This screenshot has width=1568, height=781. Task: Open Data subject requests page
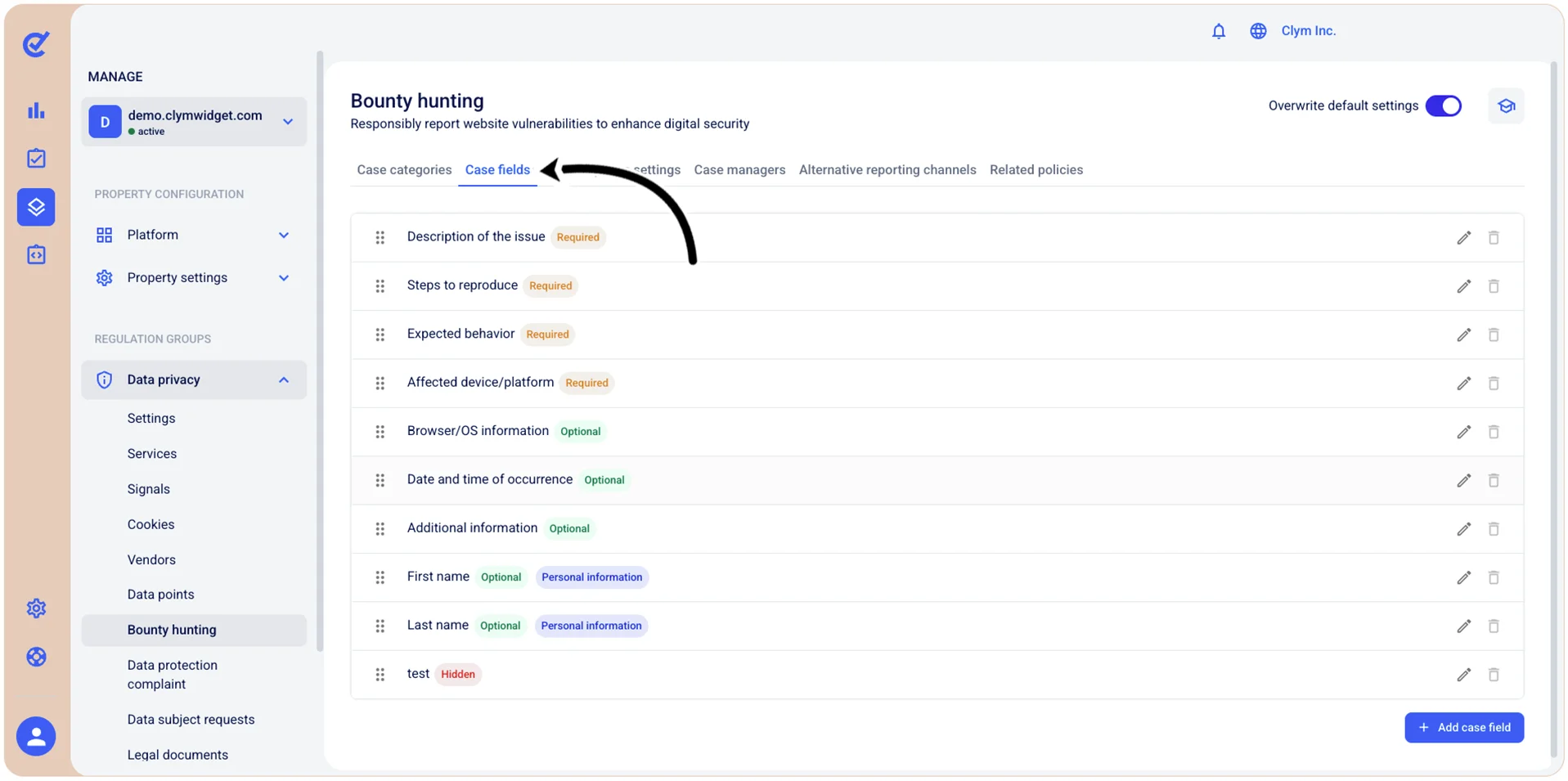(x=191, y=720)
